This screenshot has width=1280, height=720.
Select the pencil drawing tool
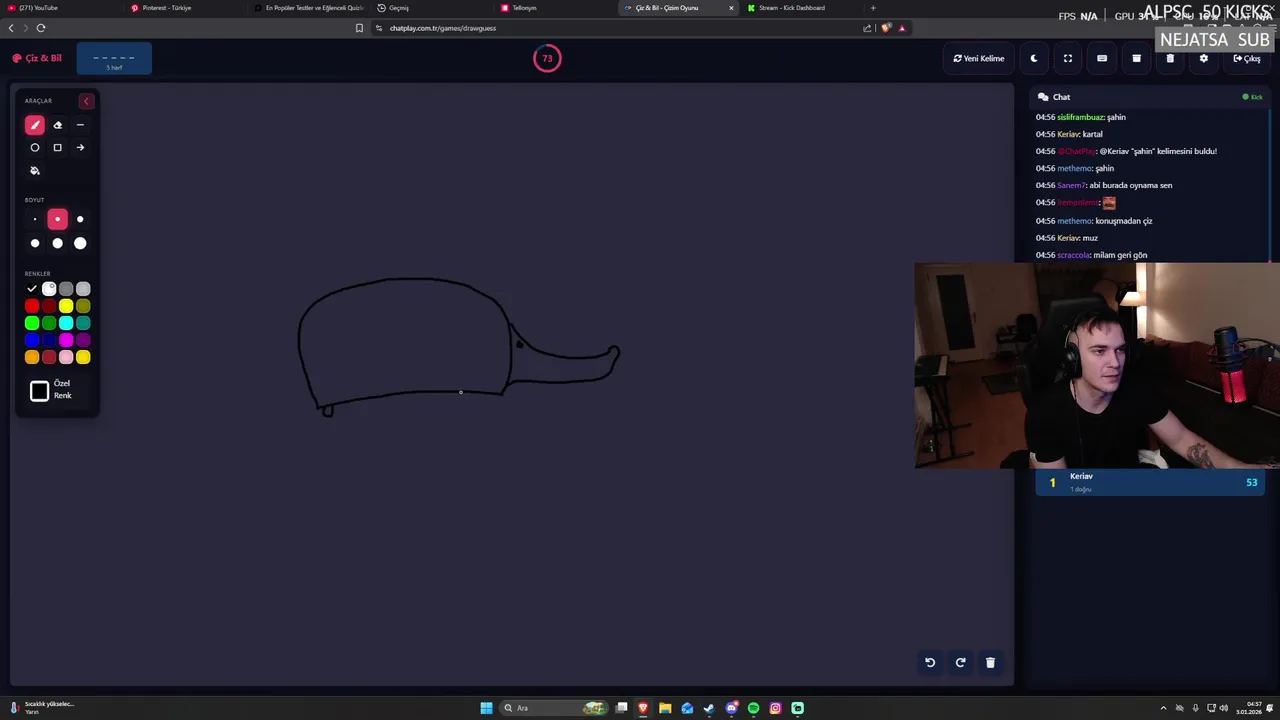[x=35, y=125]
